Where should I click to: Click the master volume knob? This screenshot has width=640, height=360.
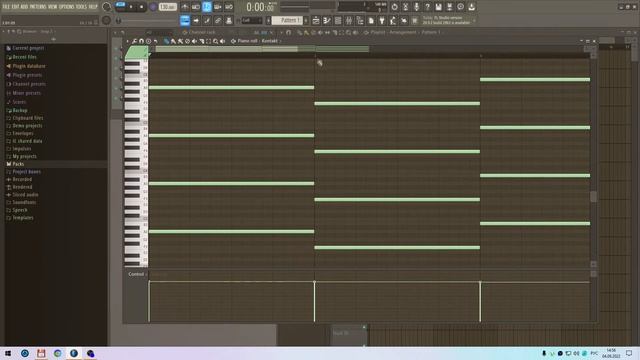coord(106,7)
